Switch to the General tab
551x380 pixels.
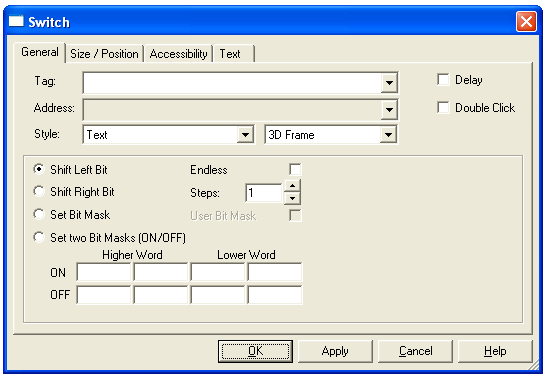point(40,53)
